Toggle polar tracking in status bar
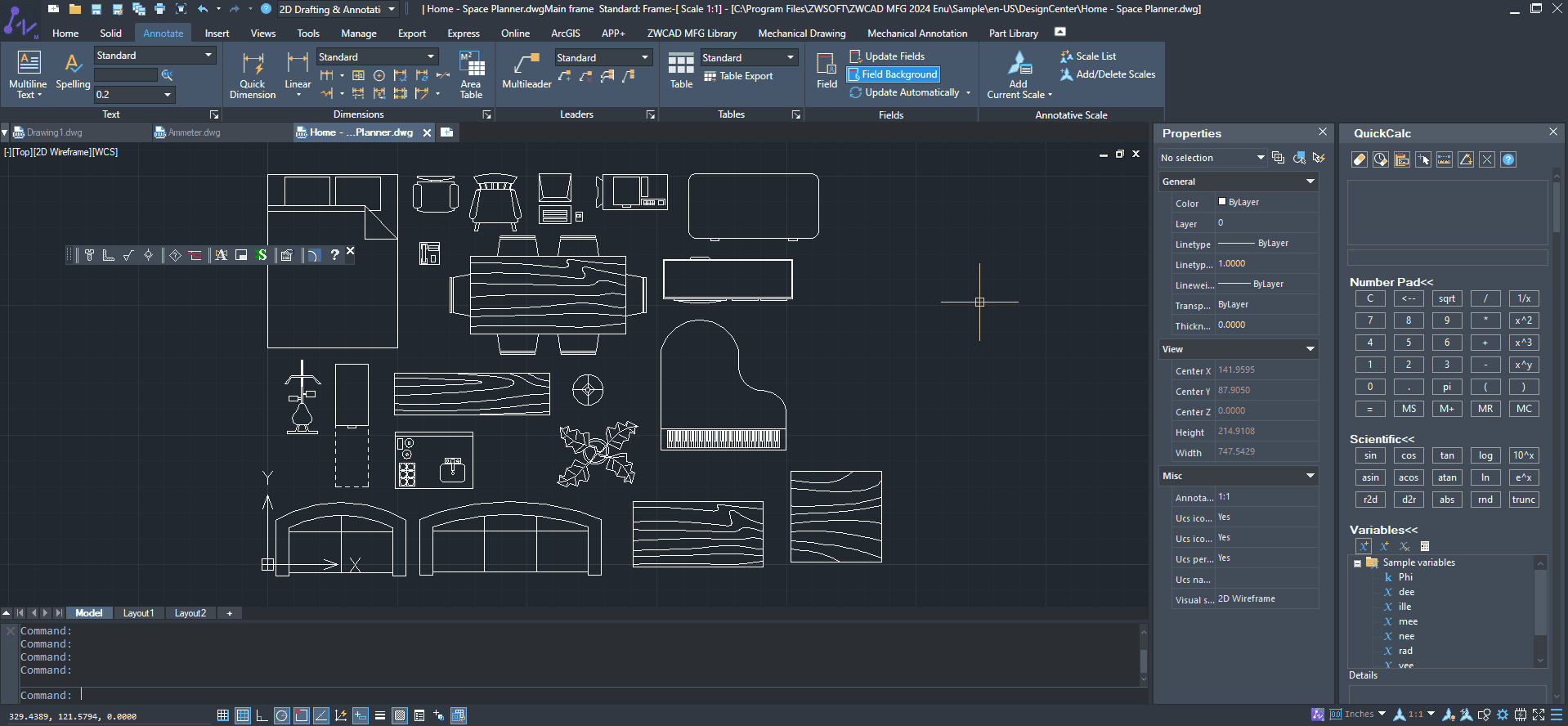Image resolution: width=1568 pixels, height=726 pixels. pyautogui.click(x=281, y=715)
